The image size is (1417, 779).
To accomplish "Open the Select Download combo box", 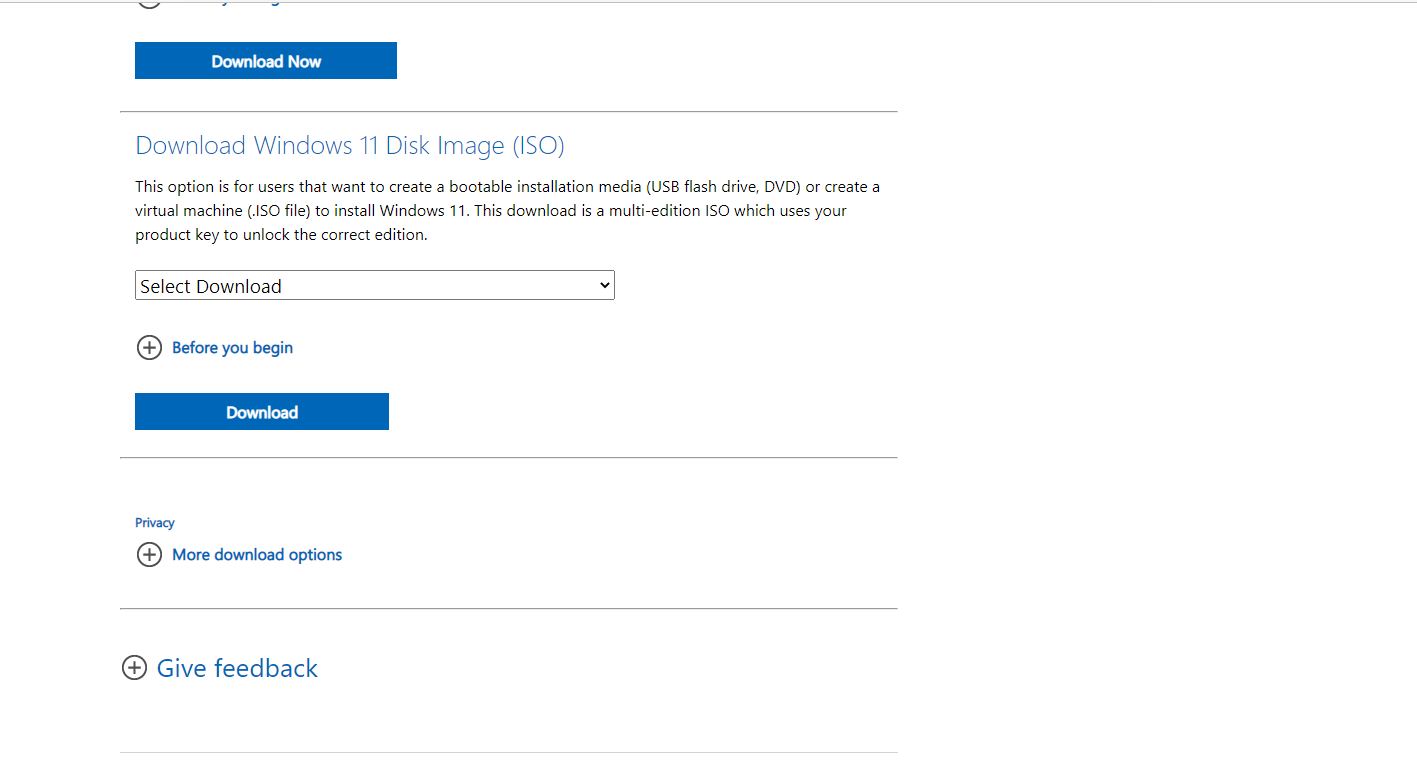I will tap(374, 286).
